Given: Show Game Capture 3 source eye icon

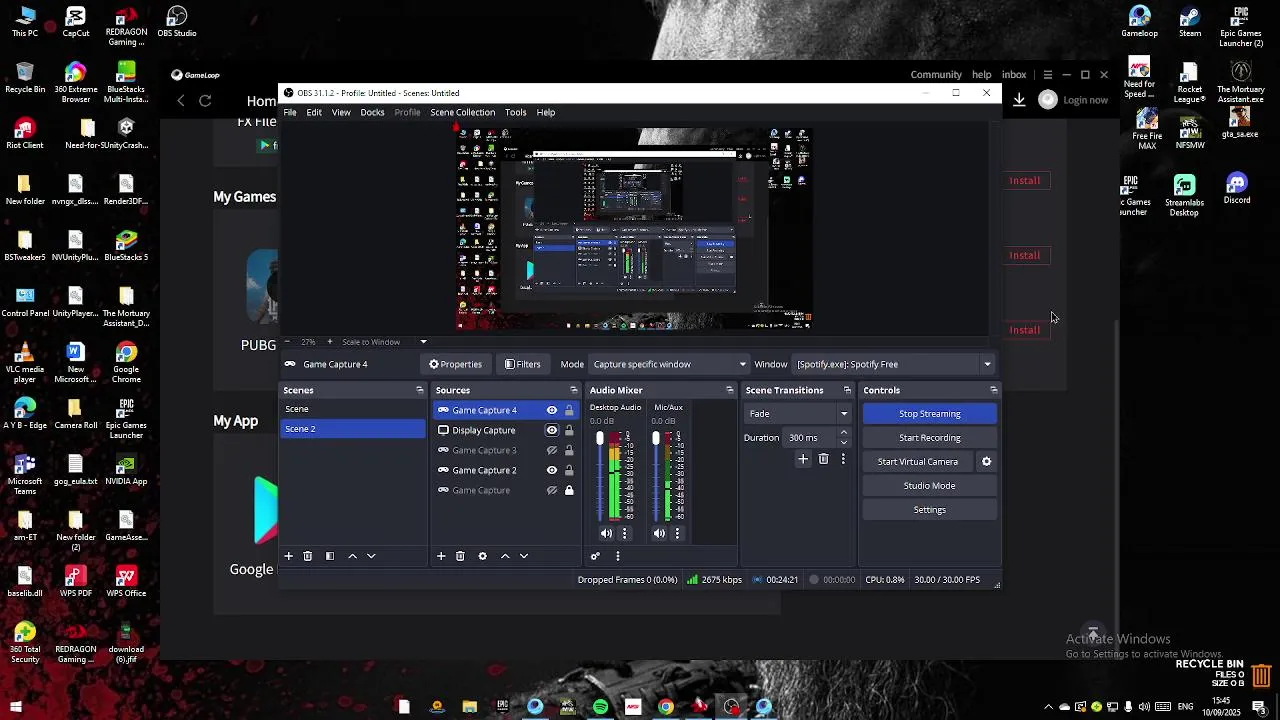Looking at the screenshot, I should pyautogui.click(x=551, y=450).
